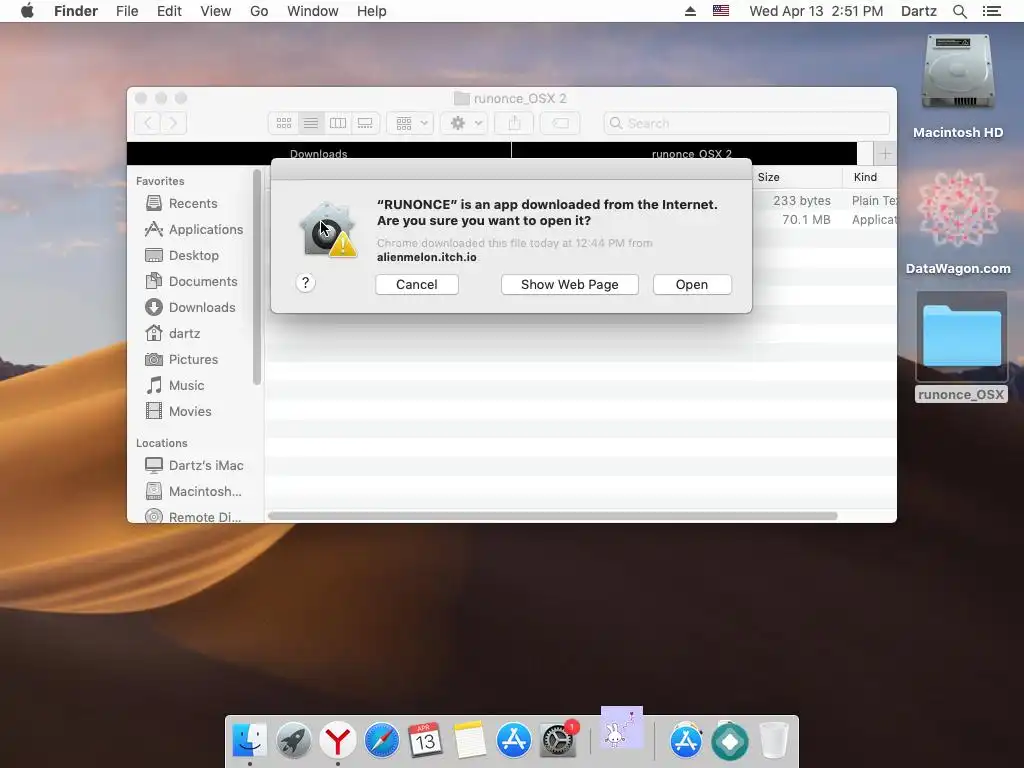The height and width of the screenshot is (768, 1024).
Task: Select Pictures in the sidebar
Action: click(x=193, y=360)
